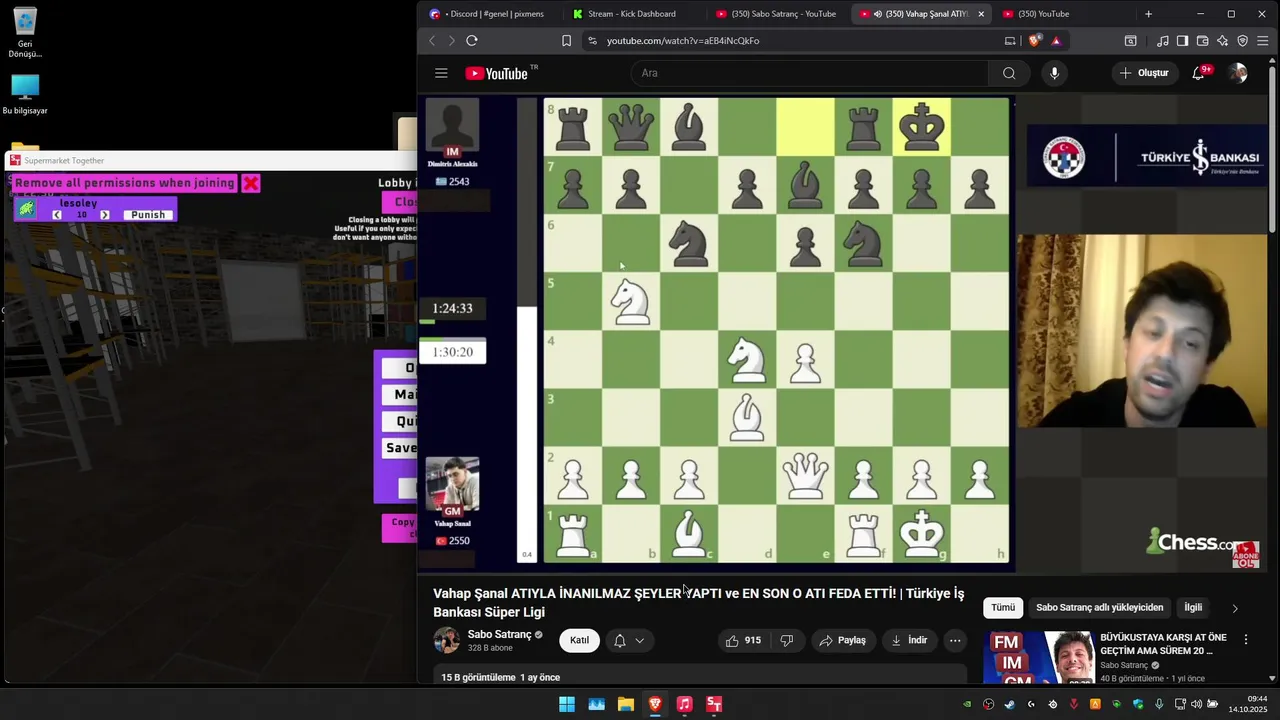The width and height of the screenshot is (1280, 720).
Task: Select the İlgili filter chip
Action: tap(1193, 607)
